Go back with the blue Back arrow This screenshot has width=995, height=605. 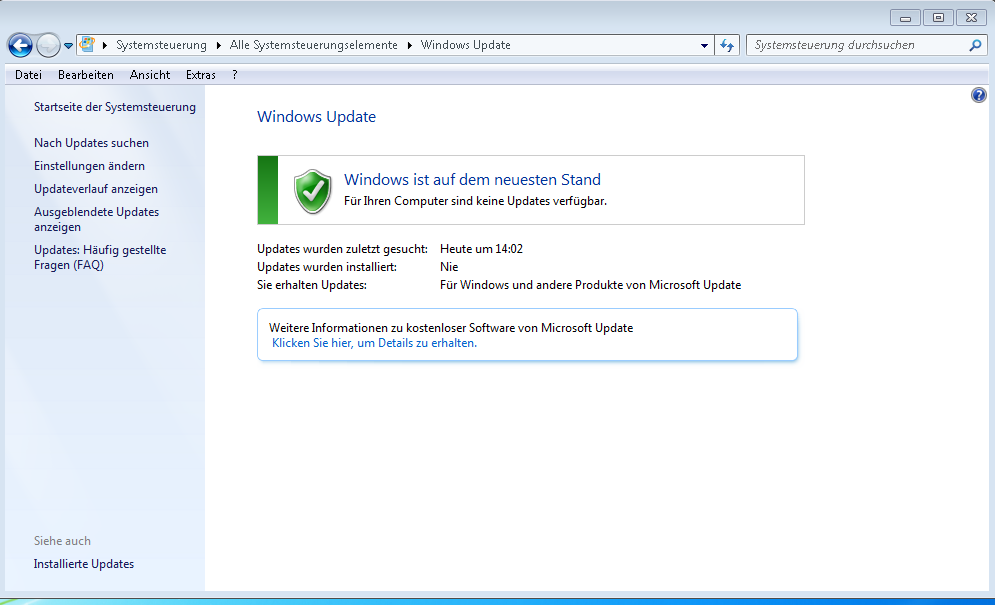pyautogui.click(x=20, y=45)
